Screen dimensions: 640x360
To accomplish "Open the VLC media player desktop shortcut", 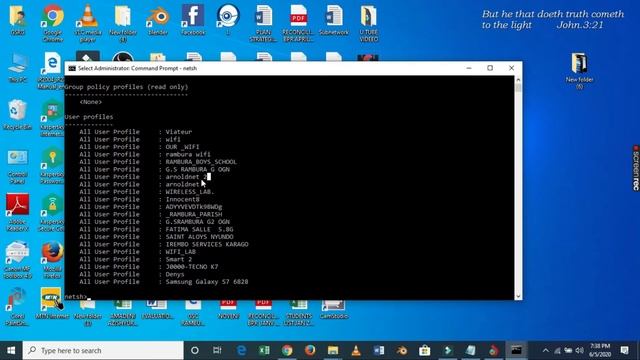I will (x=87, y=23).
